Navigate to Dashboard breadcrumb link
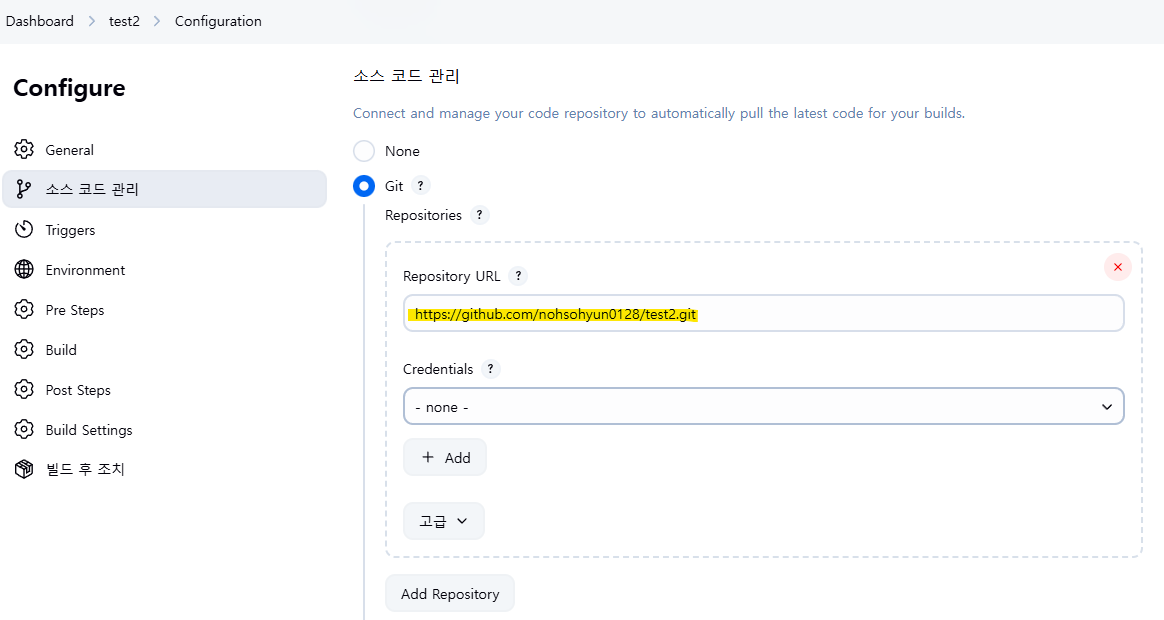 [x=40, y=21]
